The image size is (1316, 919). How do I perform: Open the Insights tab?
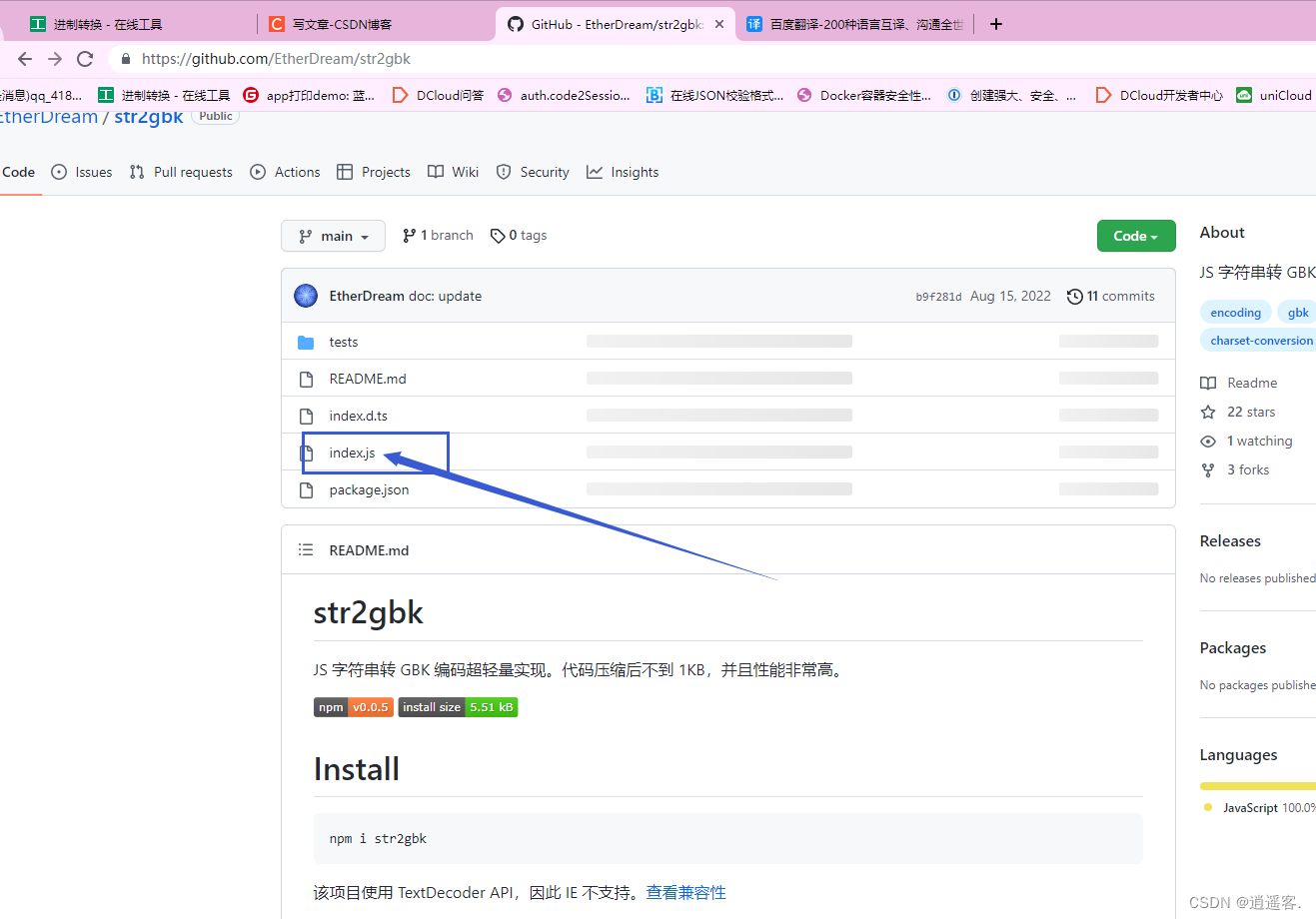point(623,172)
